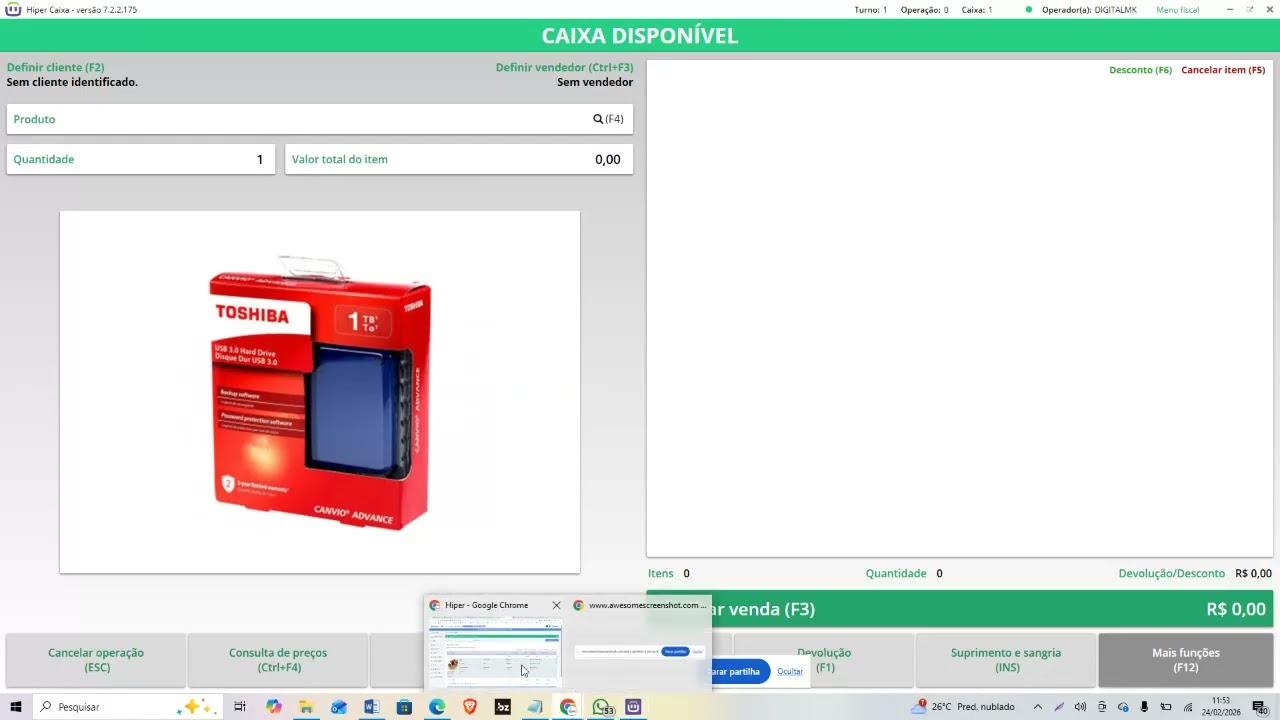
Task: Click Consulta de preços (Ctrl+F4) button
Action: [x=278, y=660]
